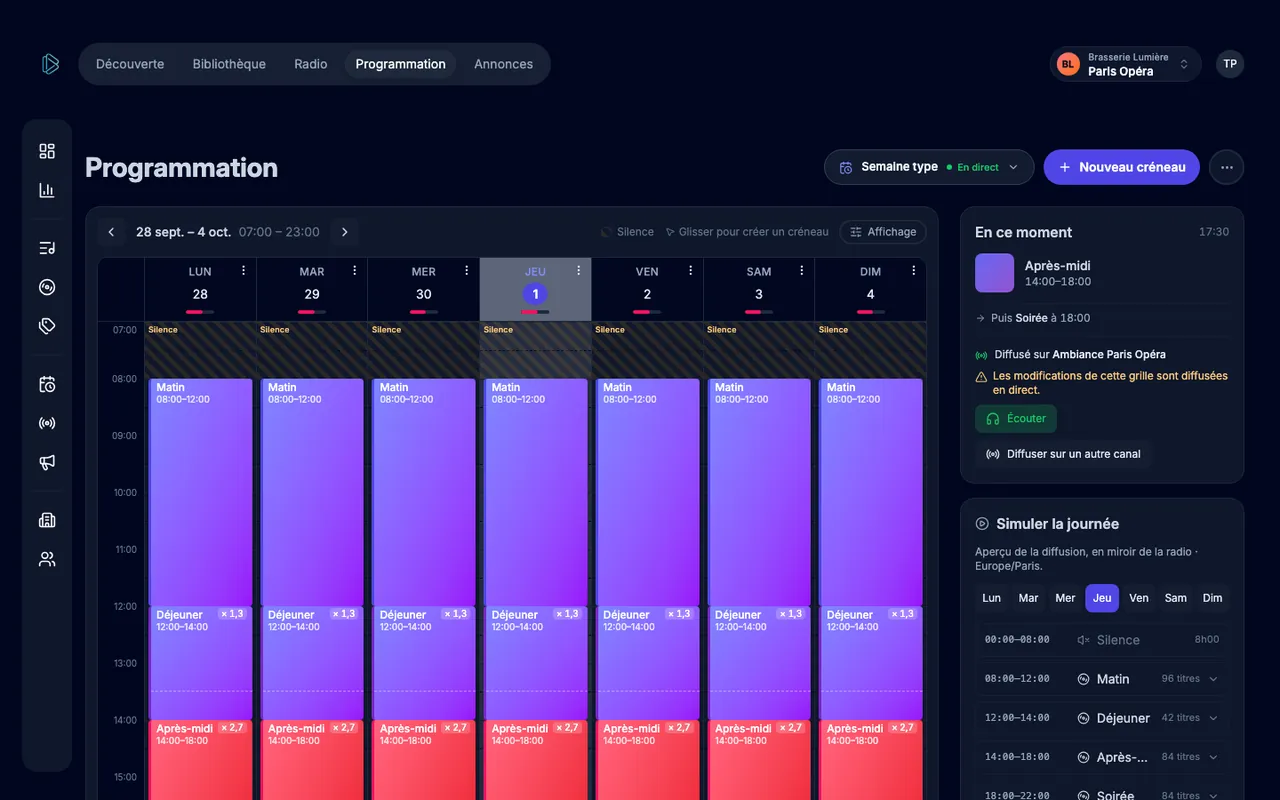Click the Soirée link in Puis Soirée à 18:00
This screenshot has height=800, width=1280.
tap(1030, 318)
